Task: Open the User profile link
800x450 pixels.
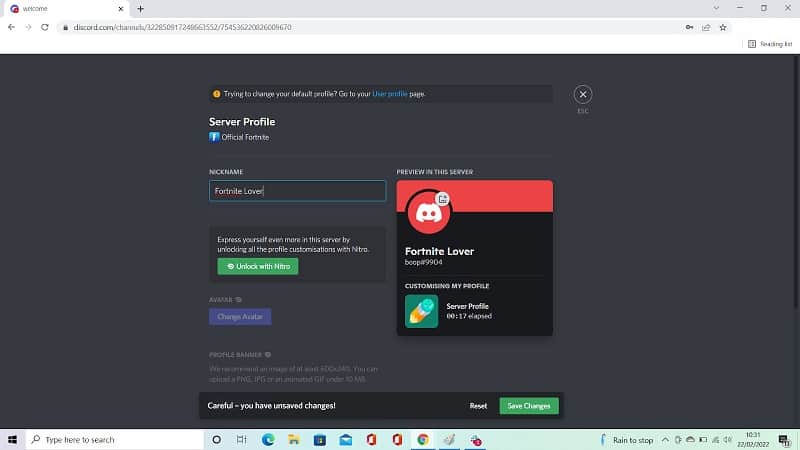Action: [x=390, y=94]
